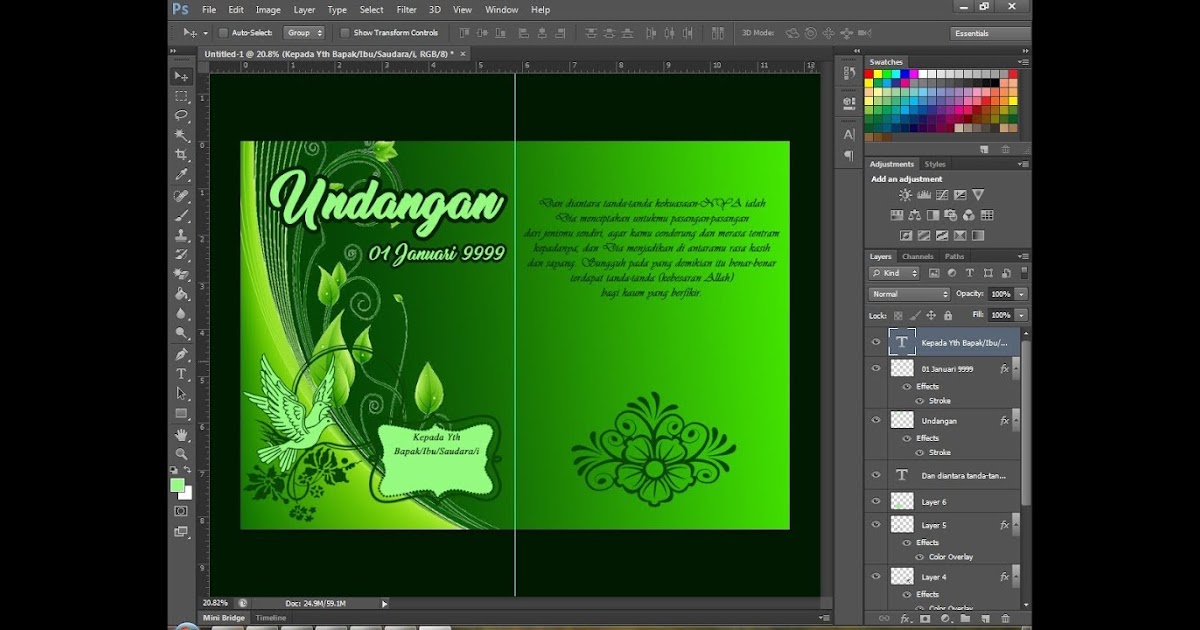The image size is (1200, 630).
Task: Select the Horizontal Type tool
Action: point(181,374)
